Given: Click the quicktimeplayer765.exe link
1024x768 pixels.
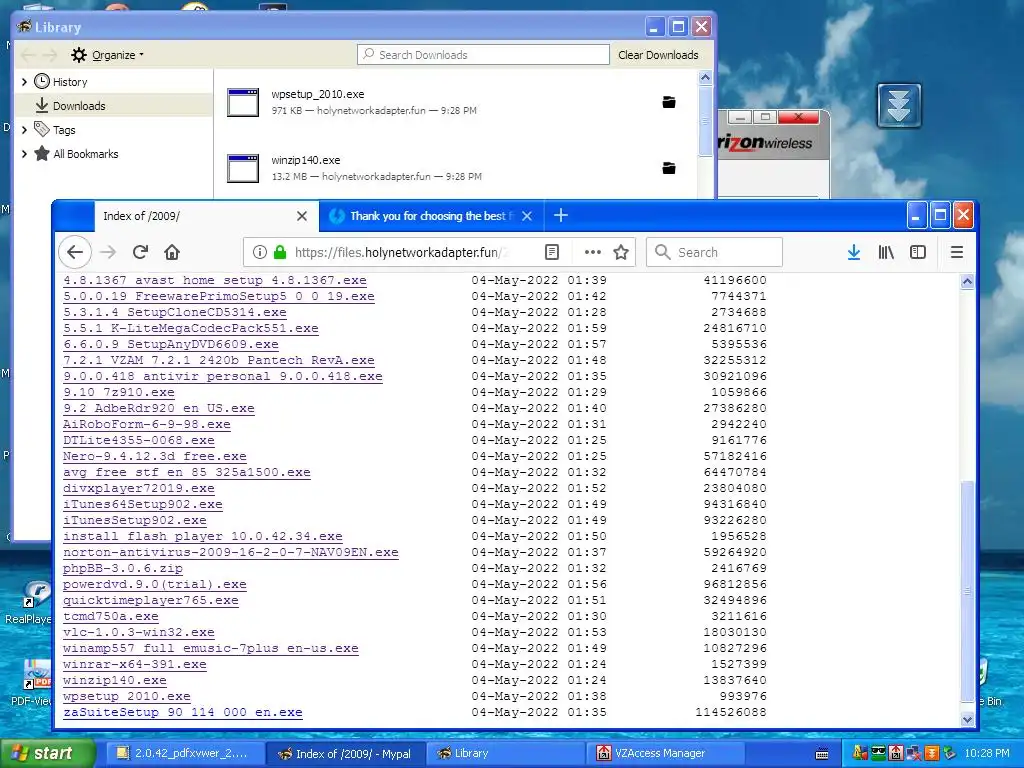Looking at the screenshot, I should coord(151,600).
